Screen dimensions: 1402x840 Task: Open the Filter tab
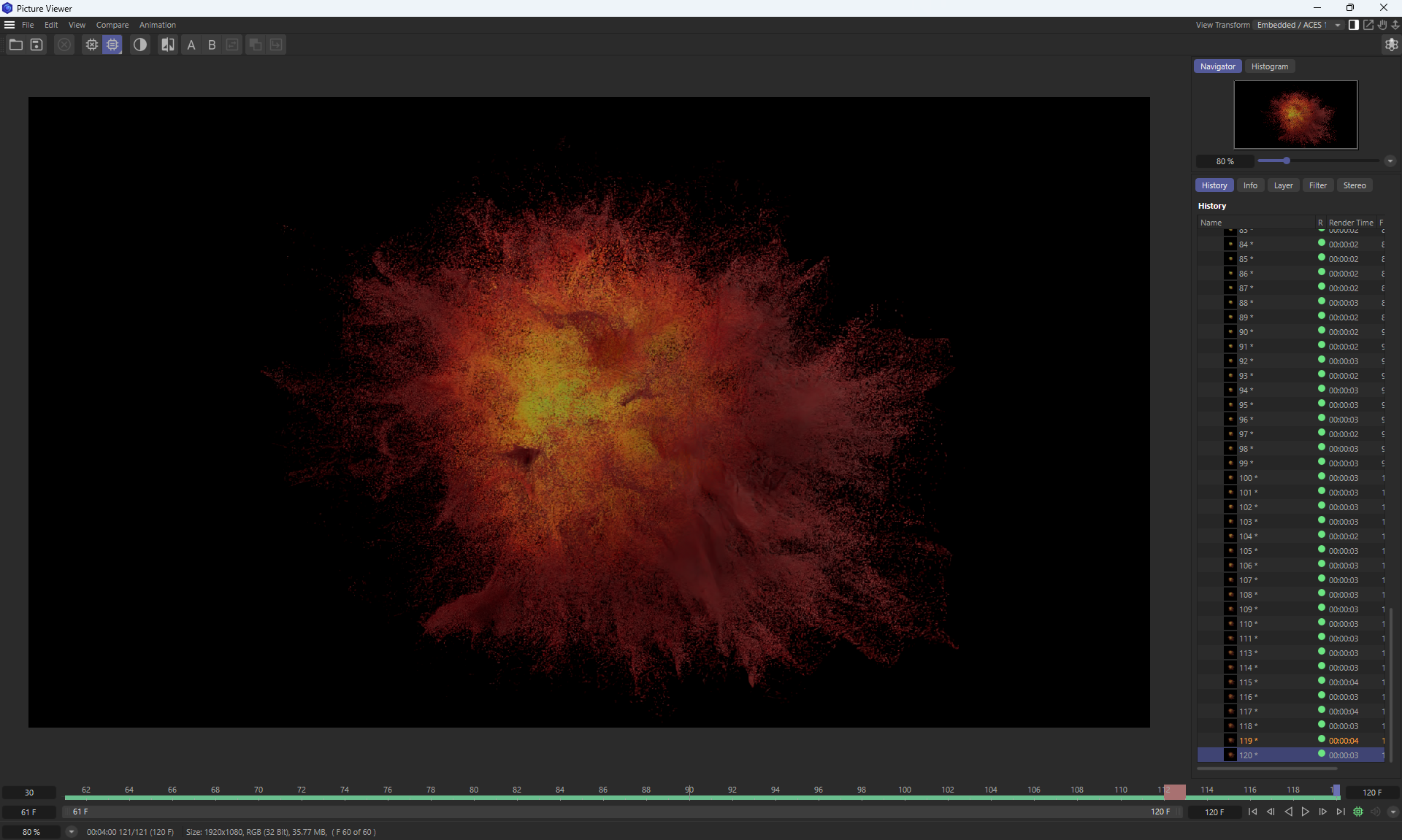click(x=1317, y=185)
